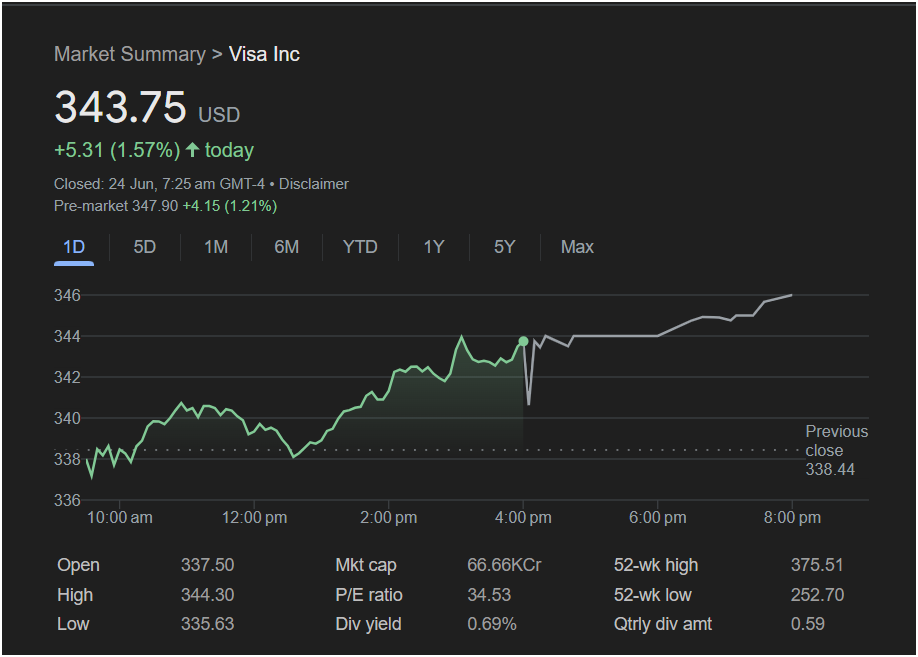Switch to the 1Y chart view

pos(434,247)
